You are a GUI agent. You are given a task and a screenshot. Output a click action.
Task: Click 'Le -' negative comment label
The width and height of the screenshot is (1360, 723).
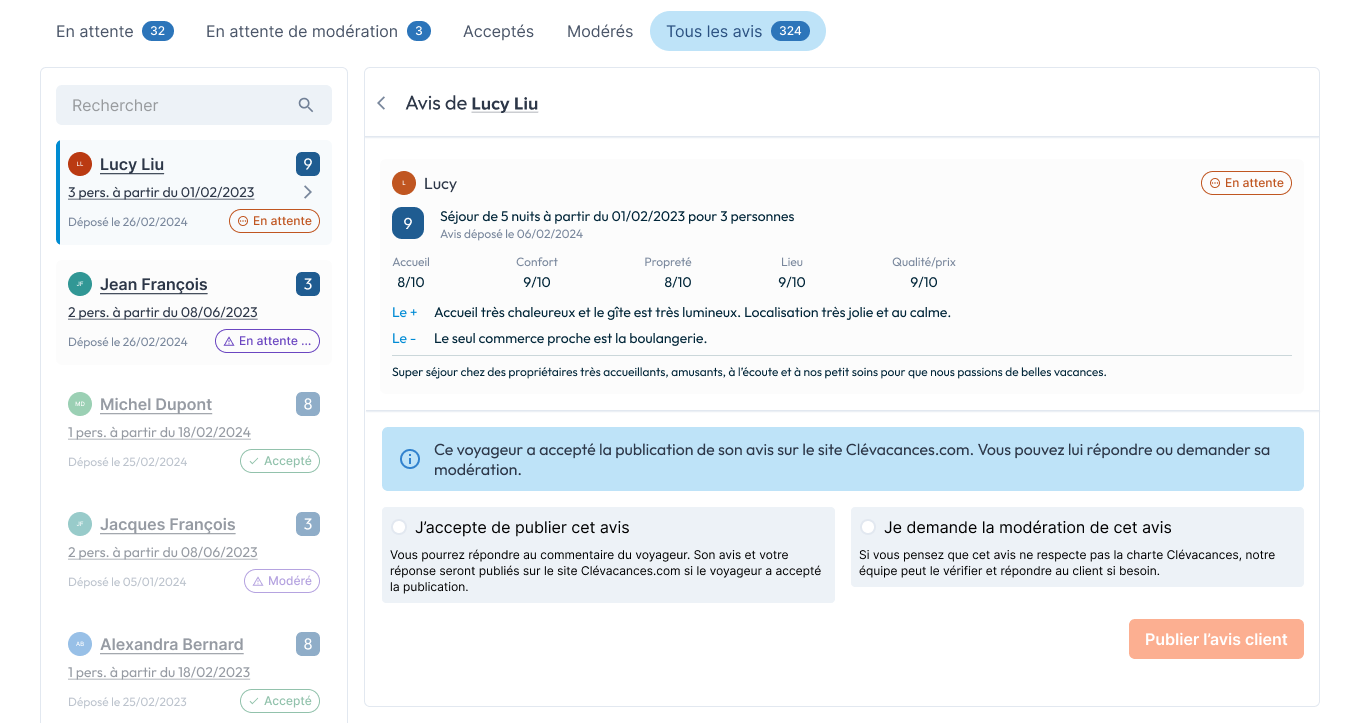click(x=404, y=338)
